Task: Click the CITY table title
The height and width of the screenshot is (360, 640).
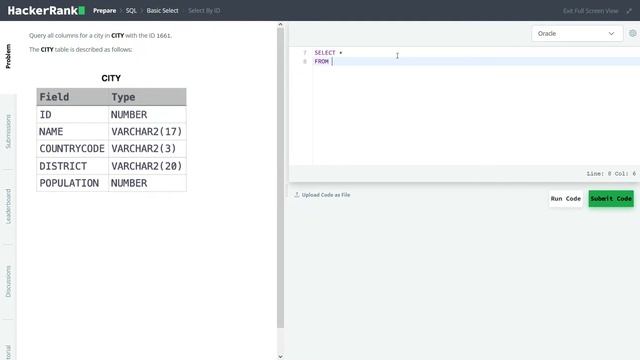Action: 111,78
